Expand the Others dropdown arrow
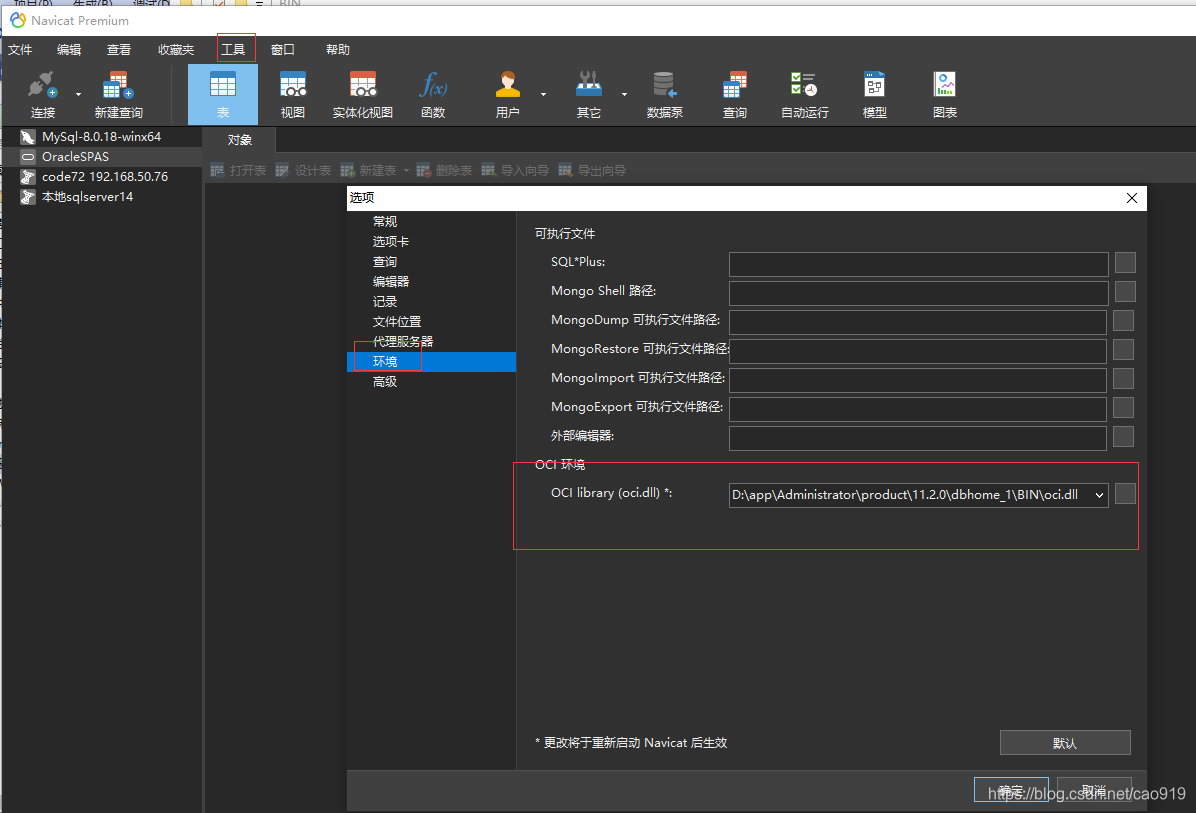 click(x=625, y=95)
